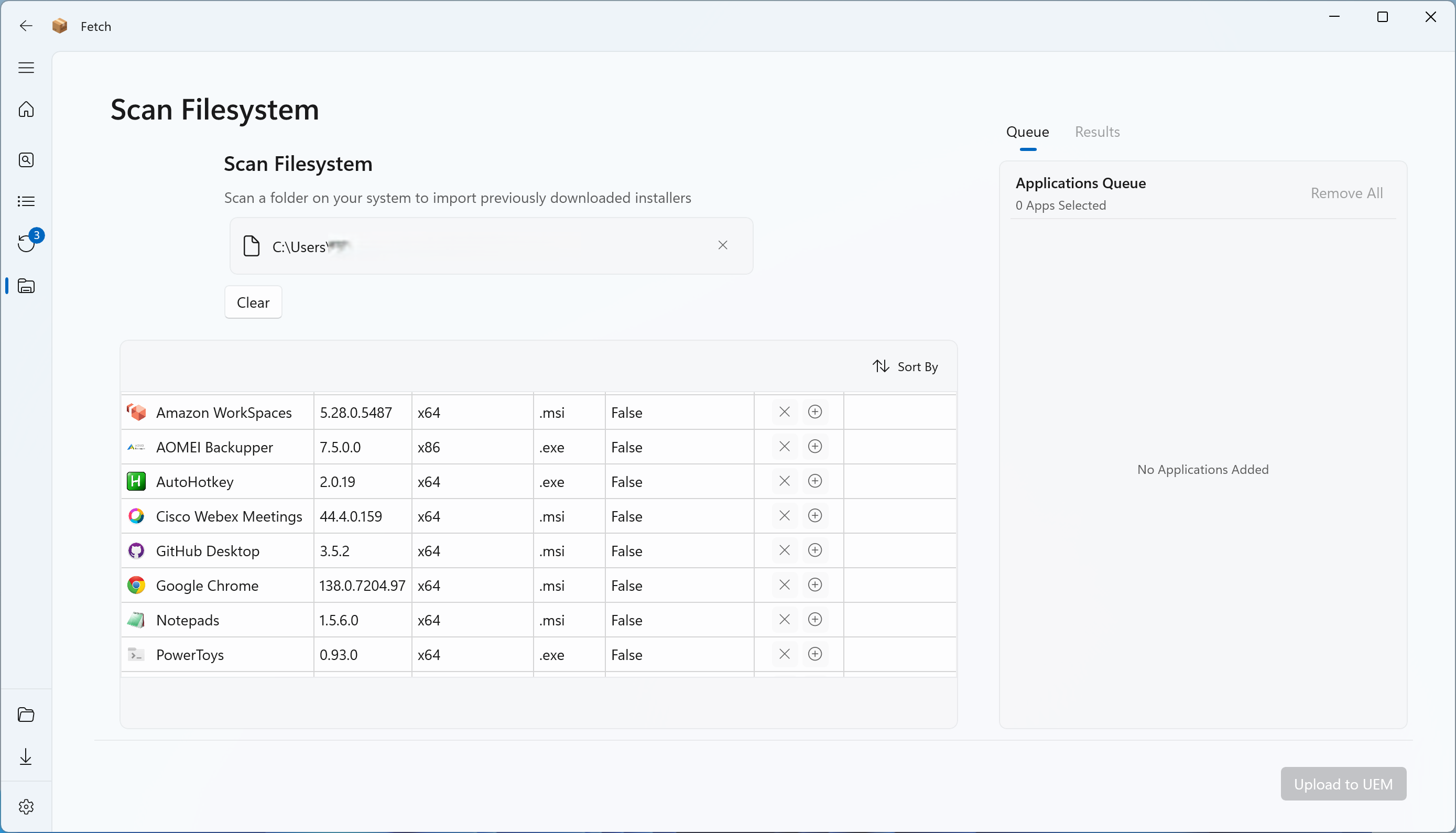Open the search apps sidebar icon

[x=26, y=159]
